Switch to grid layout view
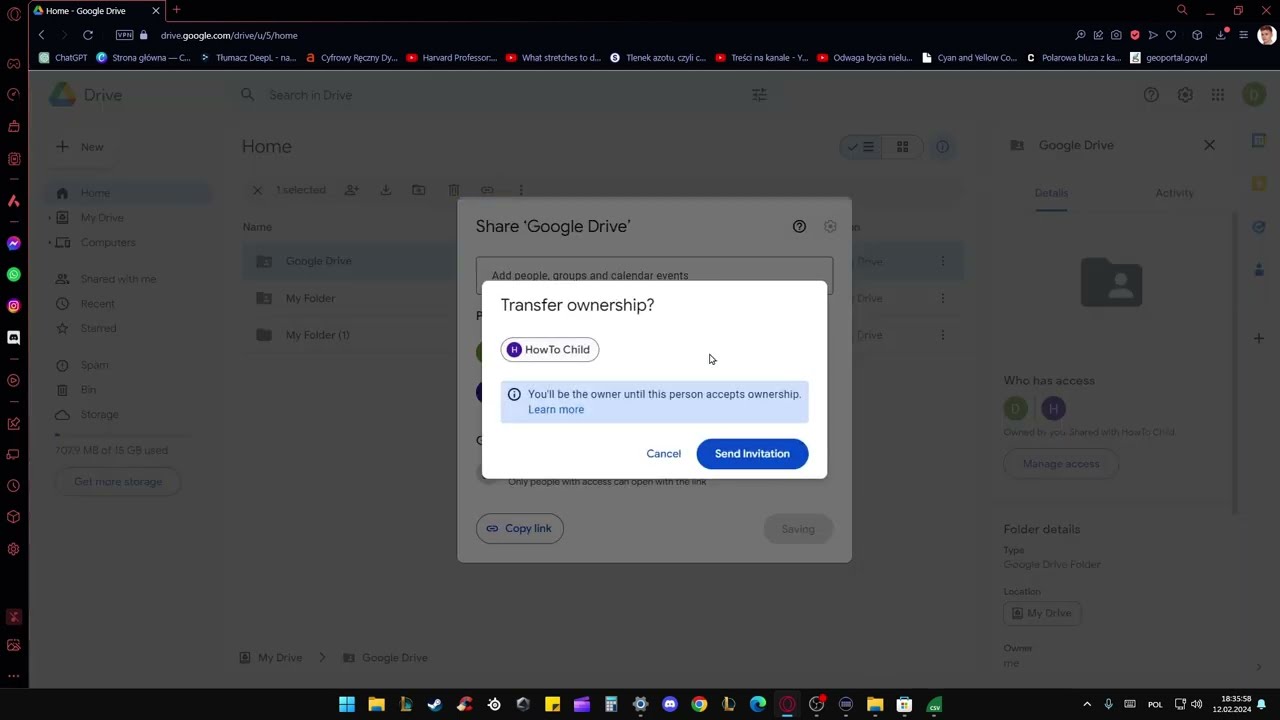This screenshot has width=1280, height=720. click(902, 147)
